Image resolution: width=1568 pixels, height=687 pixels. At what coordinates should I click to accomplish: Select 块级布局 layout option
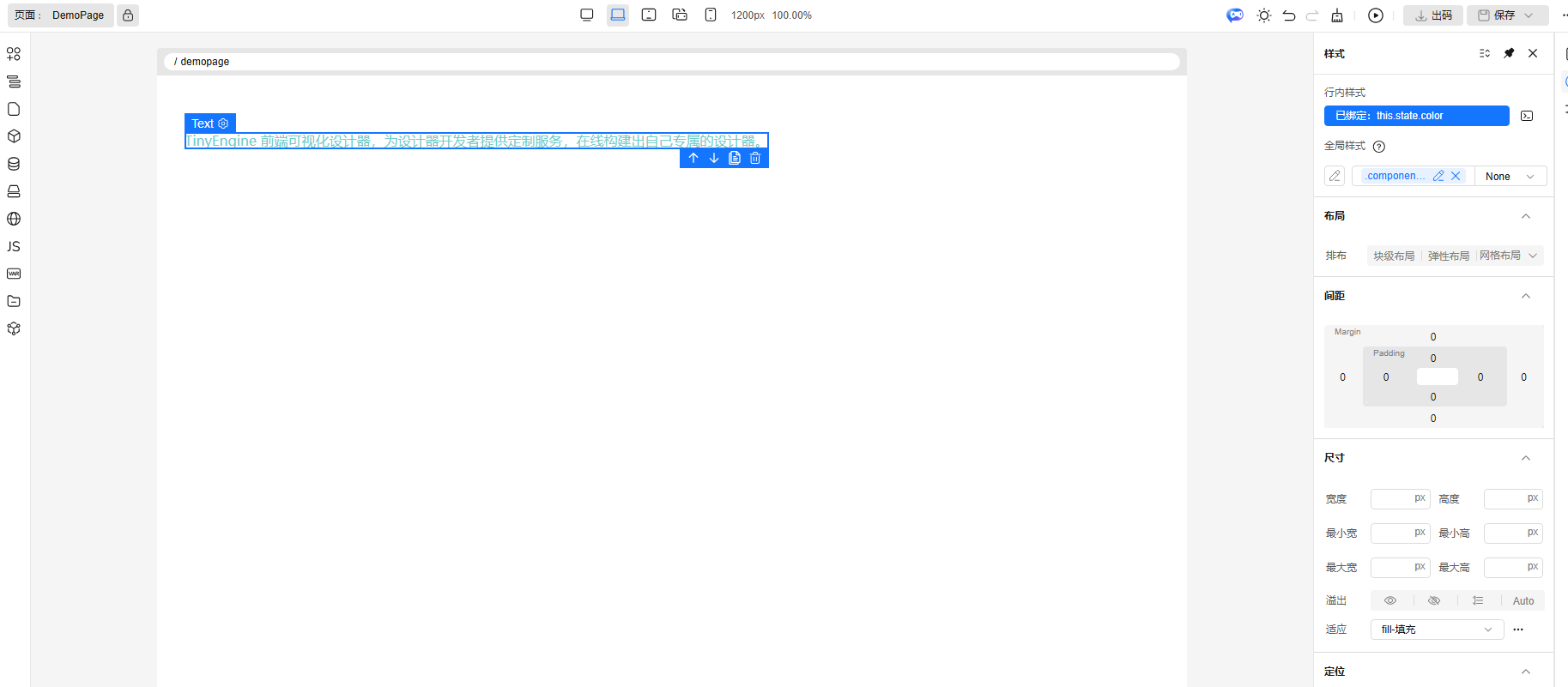1394,256
